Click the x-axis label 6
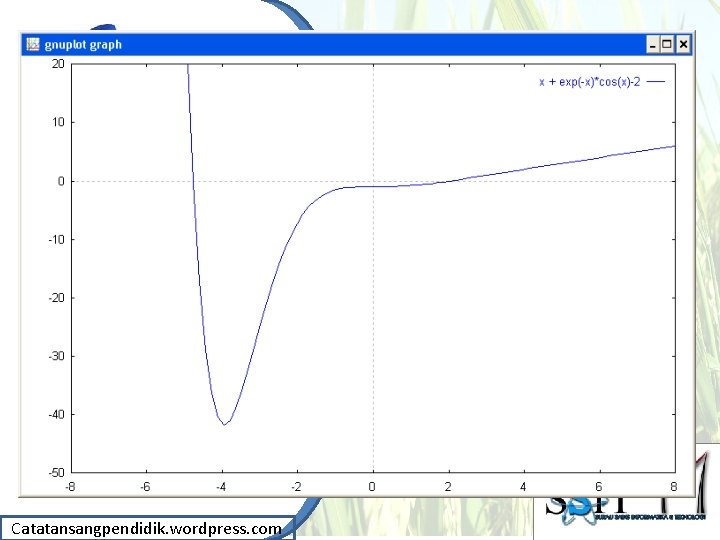720x540 pixels. pos(599,487)
